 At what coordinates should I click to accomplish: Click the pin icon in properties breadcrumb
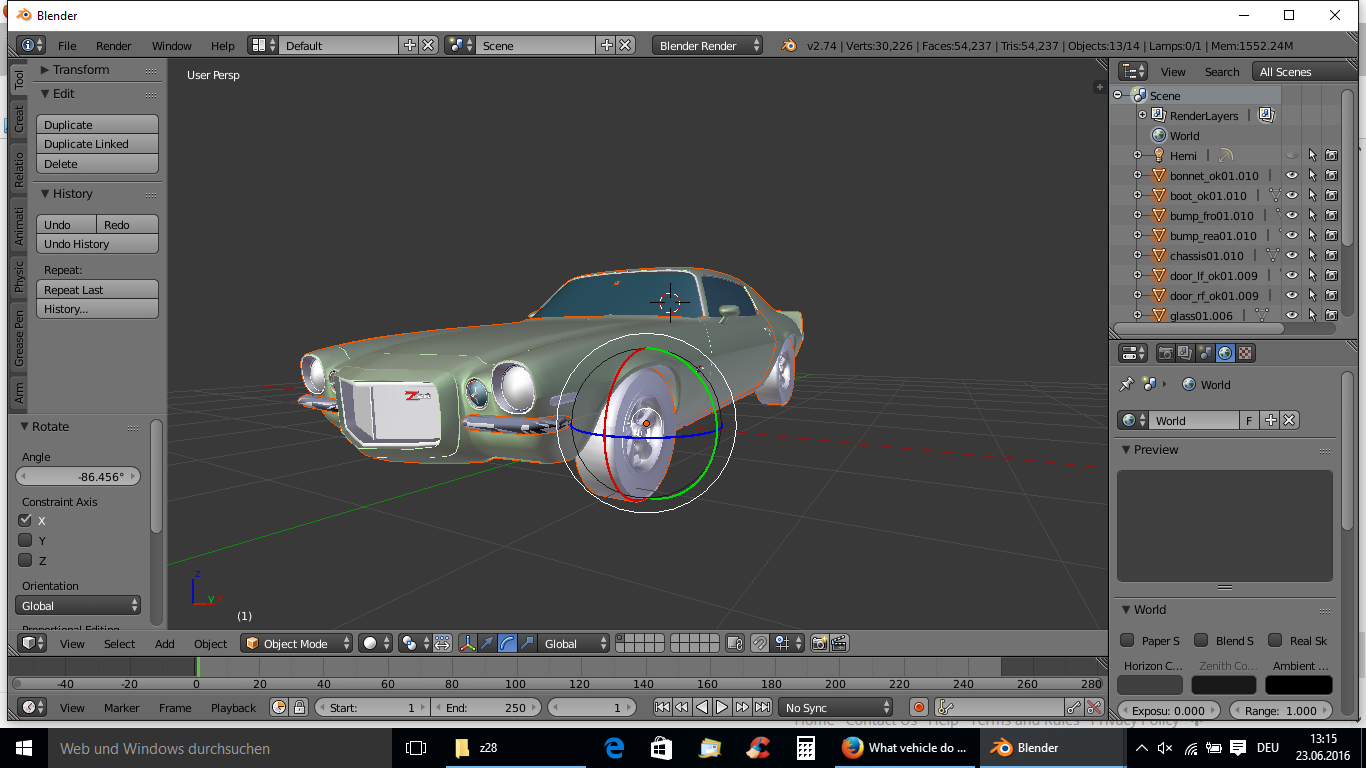[x=1127, y=385]
